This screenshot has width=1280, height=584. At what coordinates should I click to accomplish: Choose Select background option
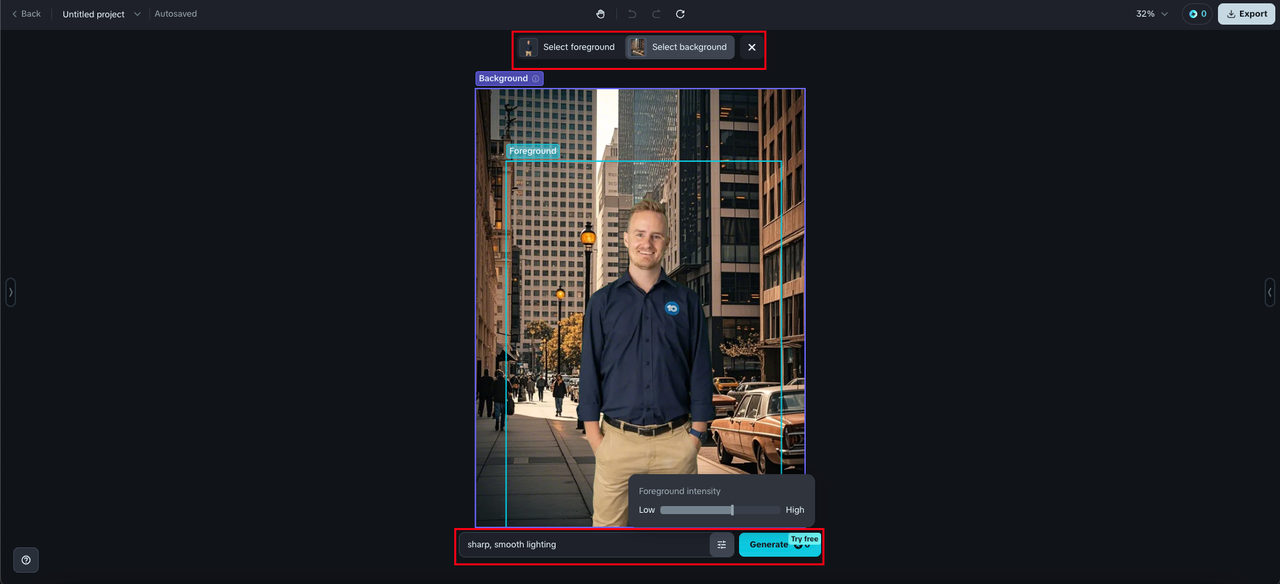[680, 47]
